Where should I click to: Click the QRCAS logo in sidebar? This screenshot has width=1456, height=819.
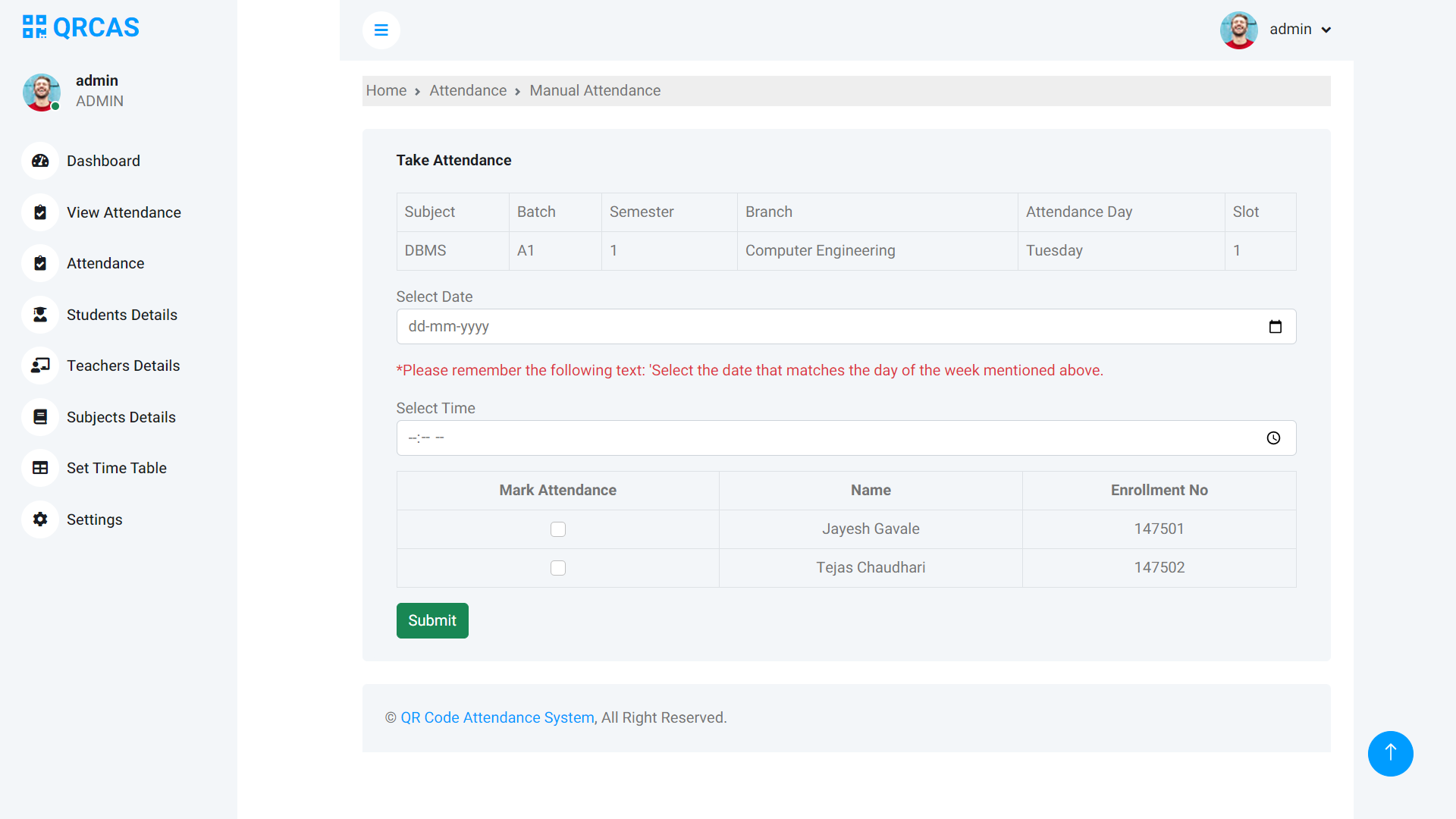(x=81, y=27)
